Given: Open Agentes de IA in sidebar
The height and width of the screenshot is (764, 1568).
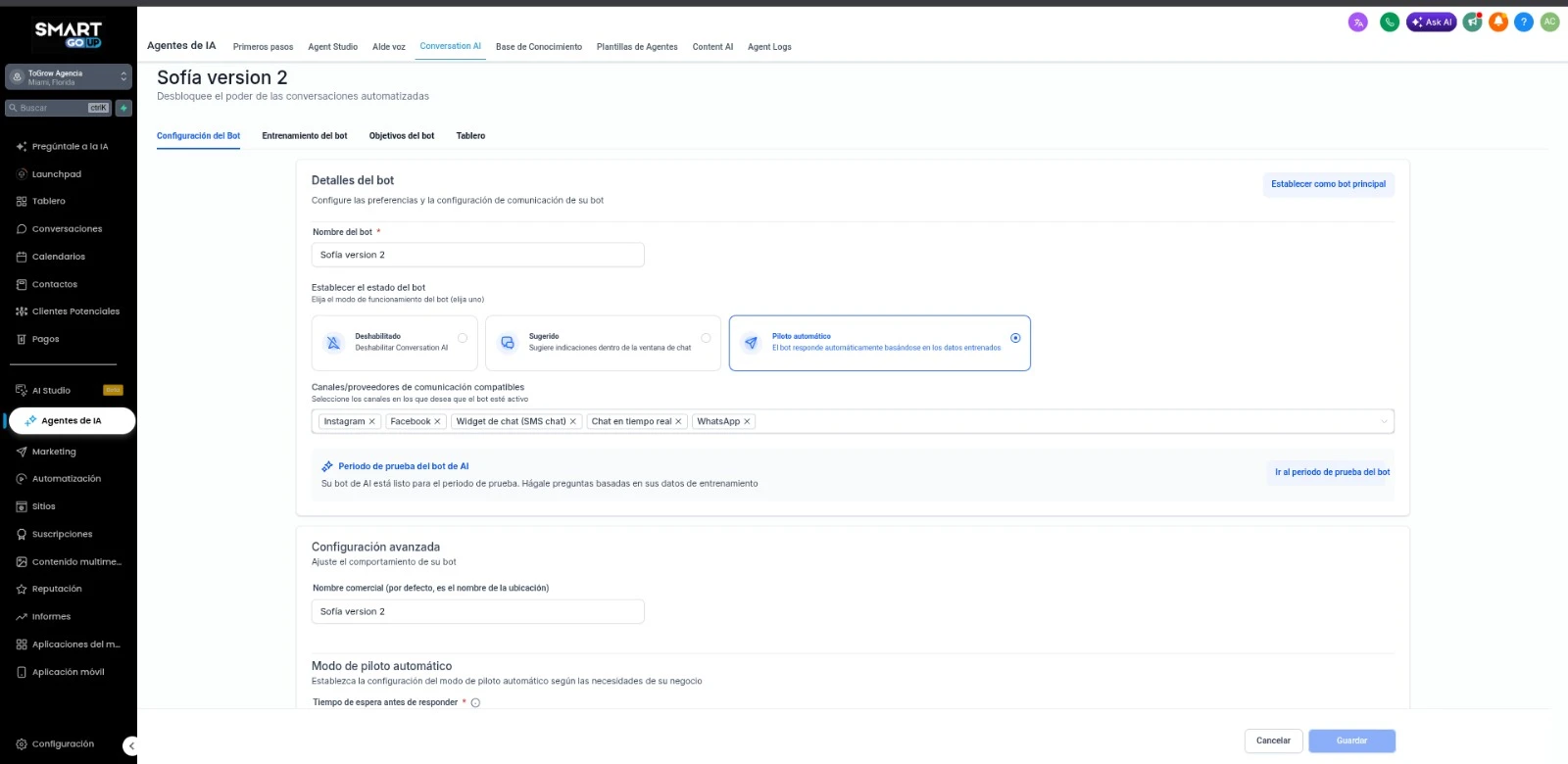Looking at the screenshot, I should coord(72,421).
